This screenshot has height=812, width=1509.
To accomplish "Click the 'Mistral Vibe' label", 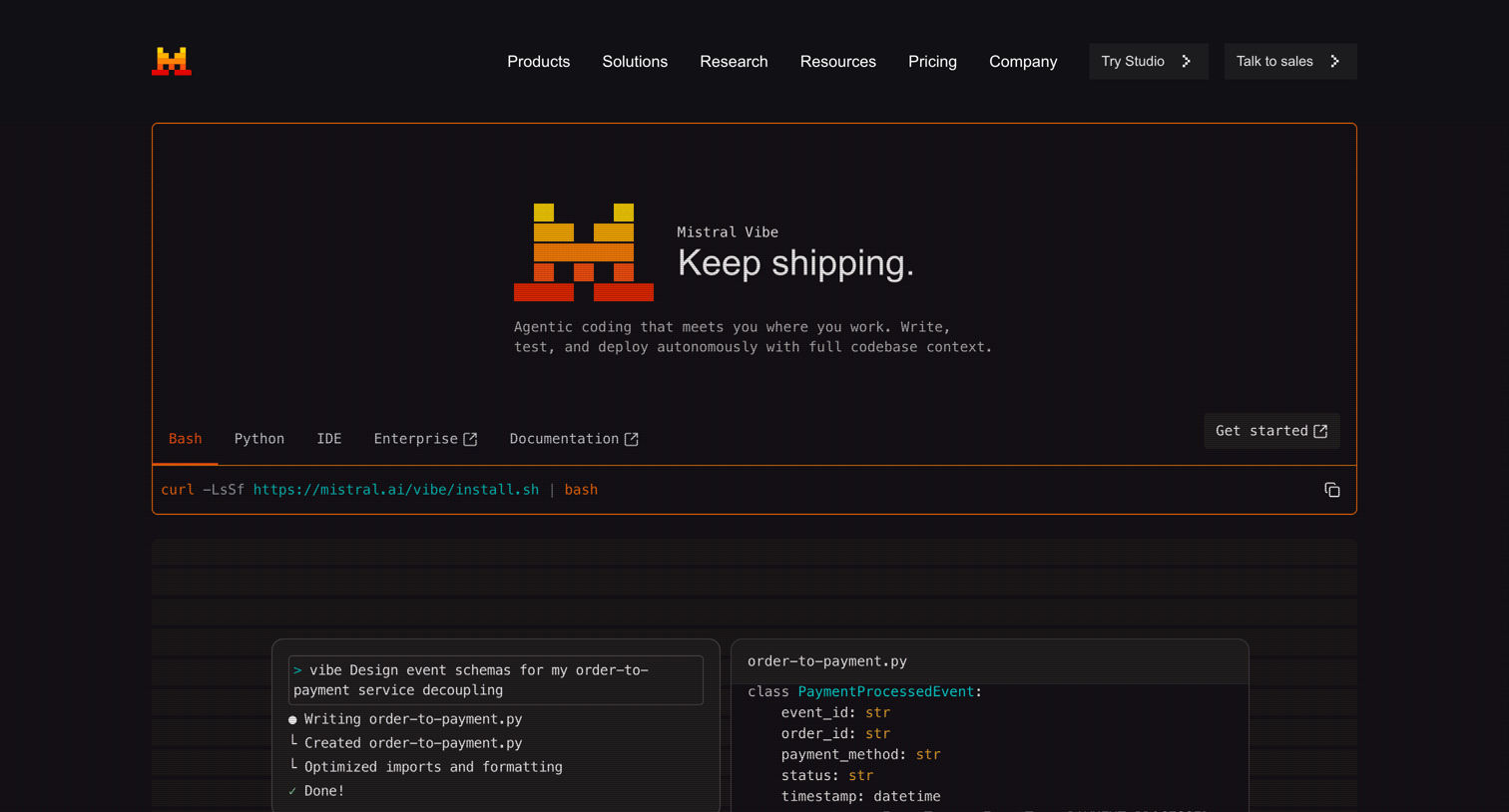I will (x=728, y=232).
